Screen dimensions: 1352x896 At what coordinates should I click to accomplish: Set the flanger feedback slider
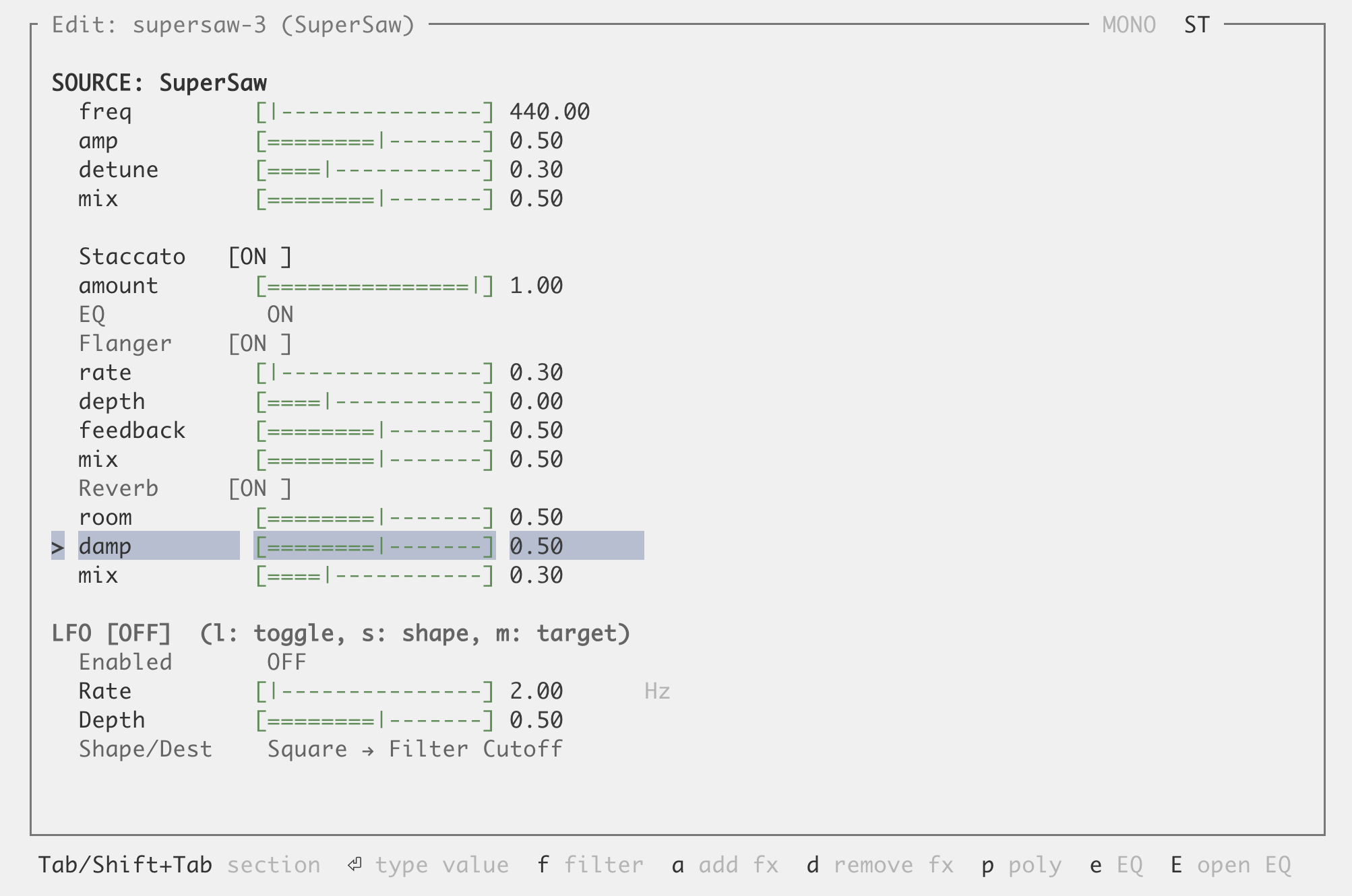click(374, 430)
